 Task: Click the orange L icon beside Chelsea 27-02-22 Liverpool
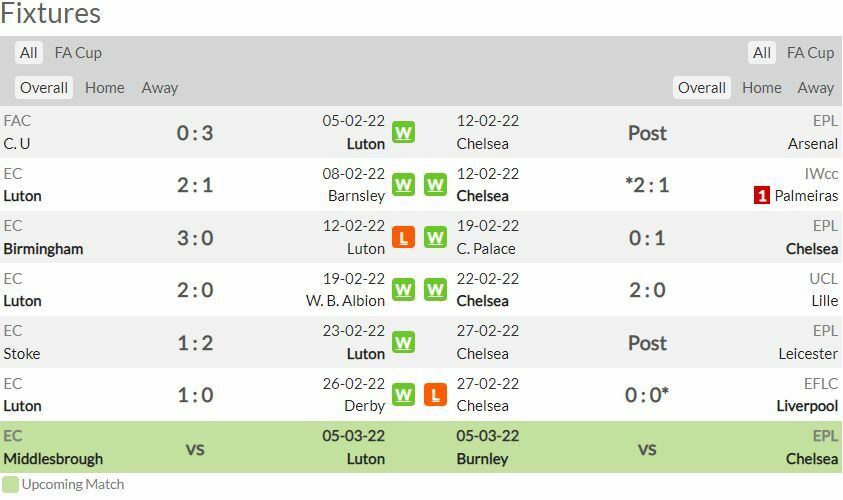coord(435,395)
